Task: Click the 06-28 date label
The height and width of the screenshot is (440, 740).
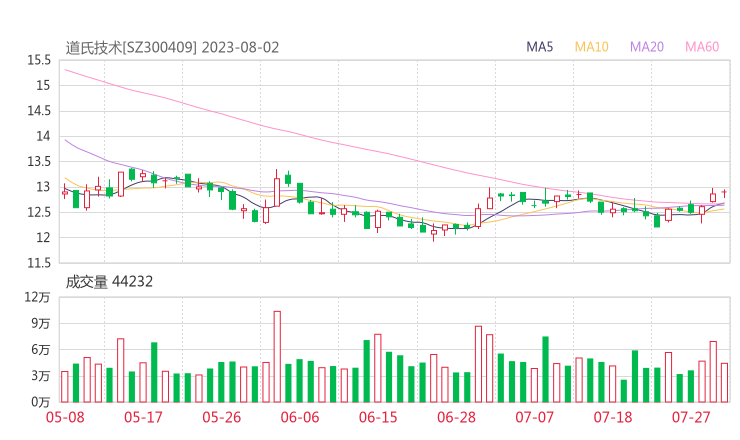Action: coord(456,417)
